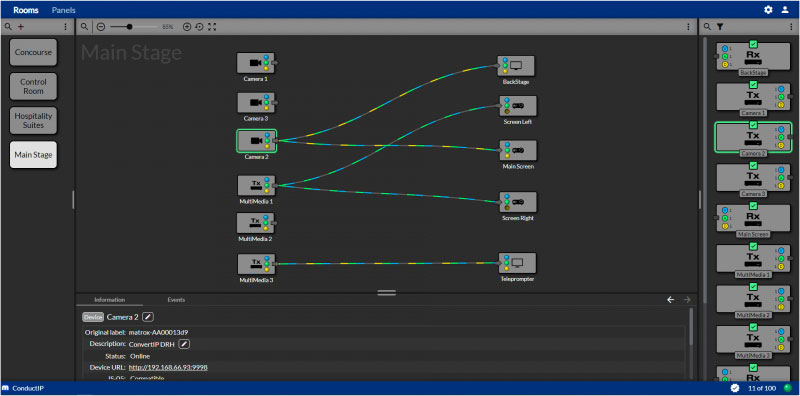Viewport: 800px width, 396px height.
Task: Open the device panel three-dot menu
Action: pos(792,27)
